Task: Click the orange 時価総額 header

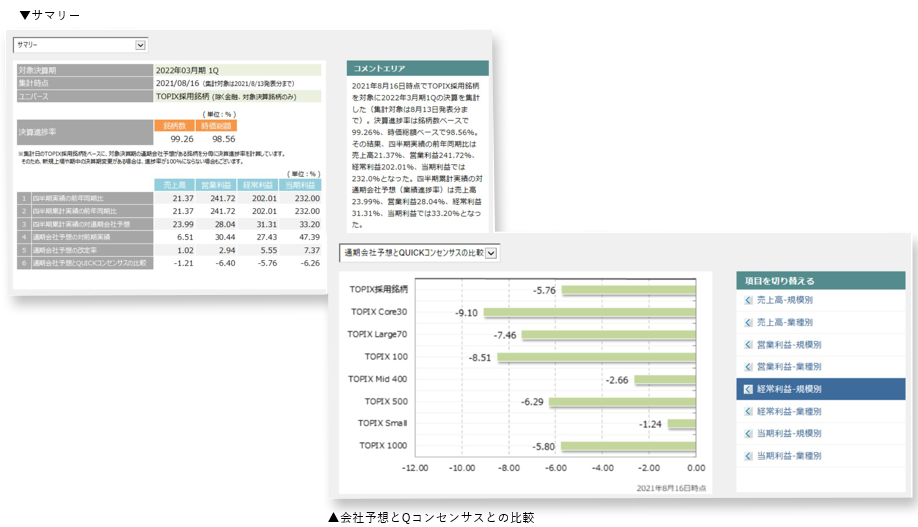Action: [216, 126]
